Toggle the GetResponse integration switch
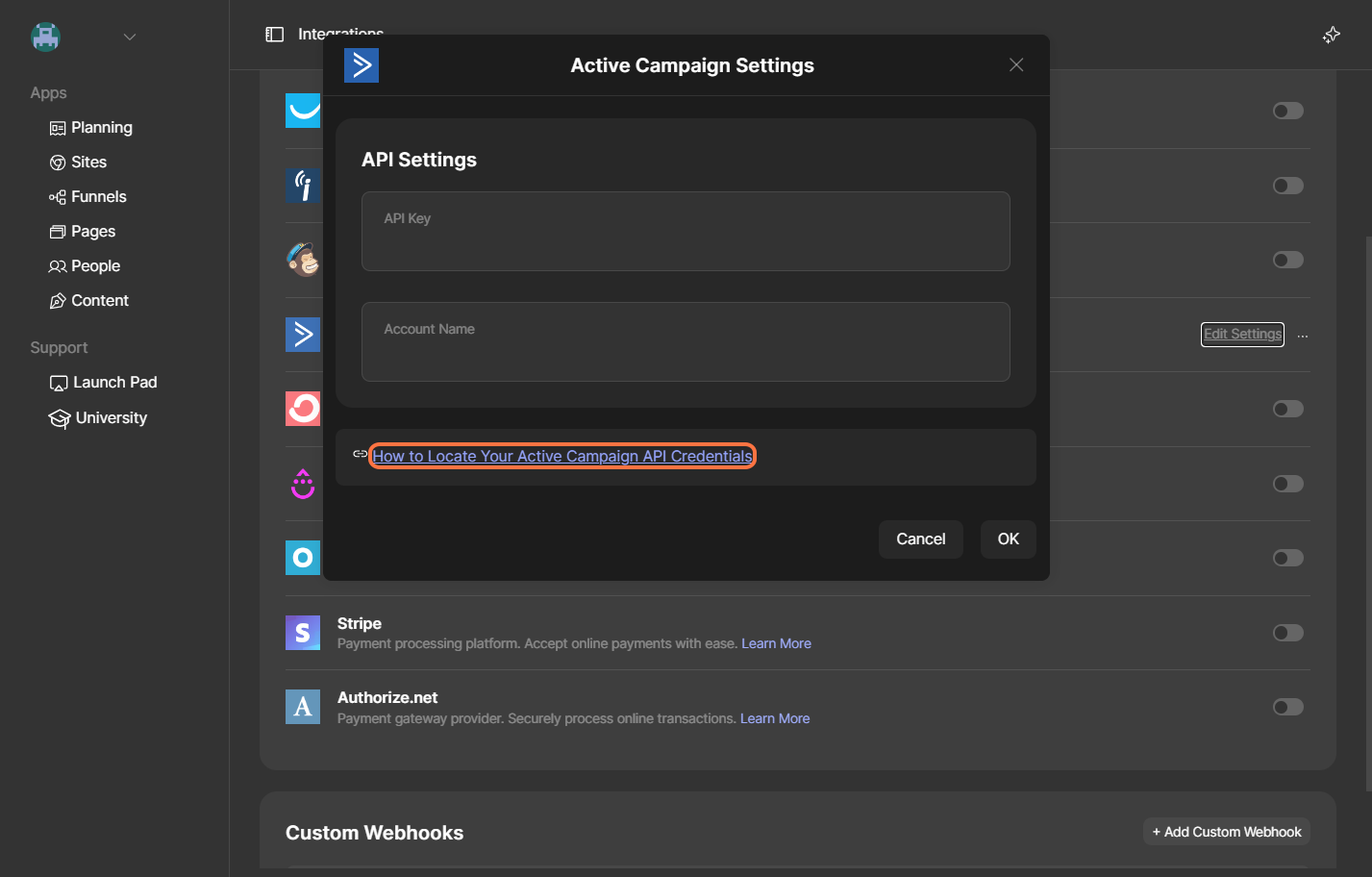The height and width of the screenshot is (877, 1372). click(x=1288, y=111)
